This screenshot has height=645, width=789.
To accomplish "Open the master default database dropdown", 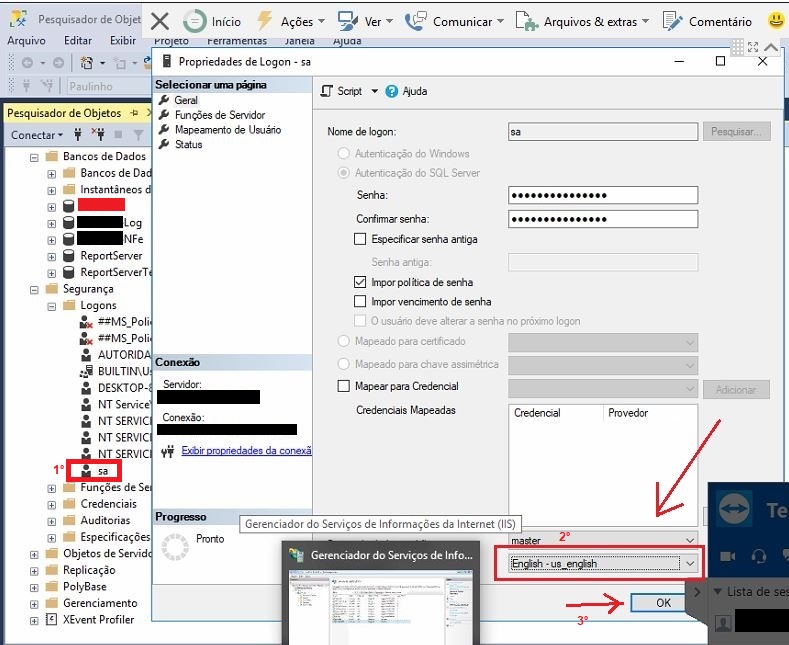I will coord(690,540).
